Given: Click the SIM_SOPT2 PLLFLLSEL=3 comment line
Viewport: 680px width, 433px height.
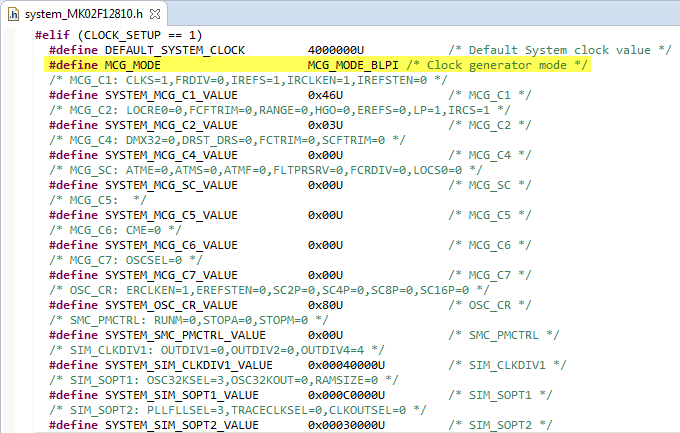Looking at the screenshot, I should pos(238,410).
